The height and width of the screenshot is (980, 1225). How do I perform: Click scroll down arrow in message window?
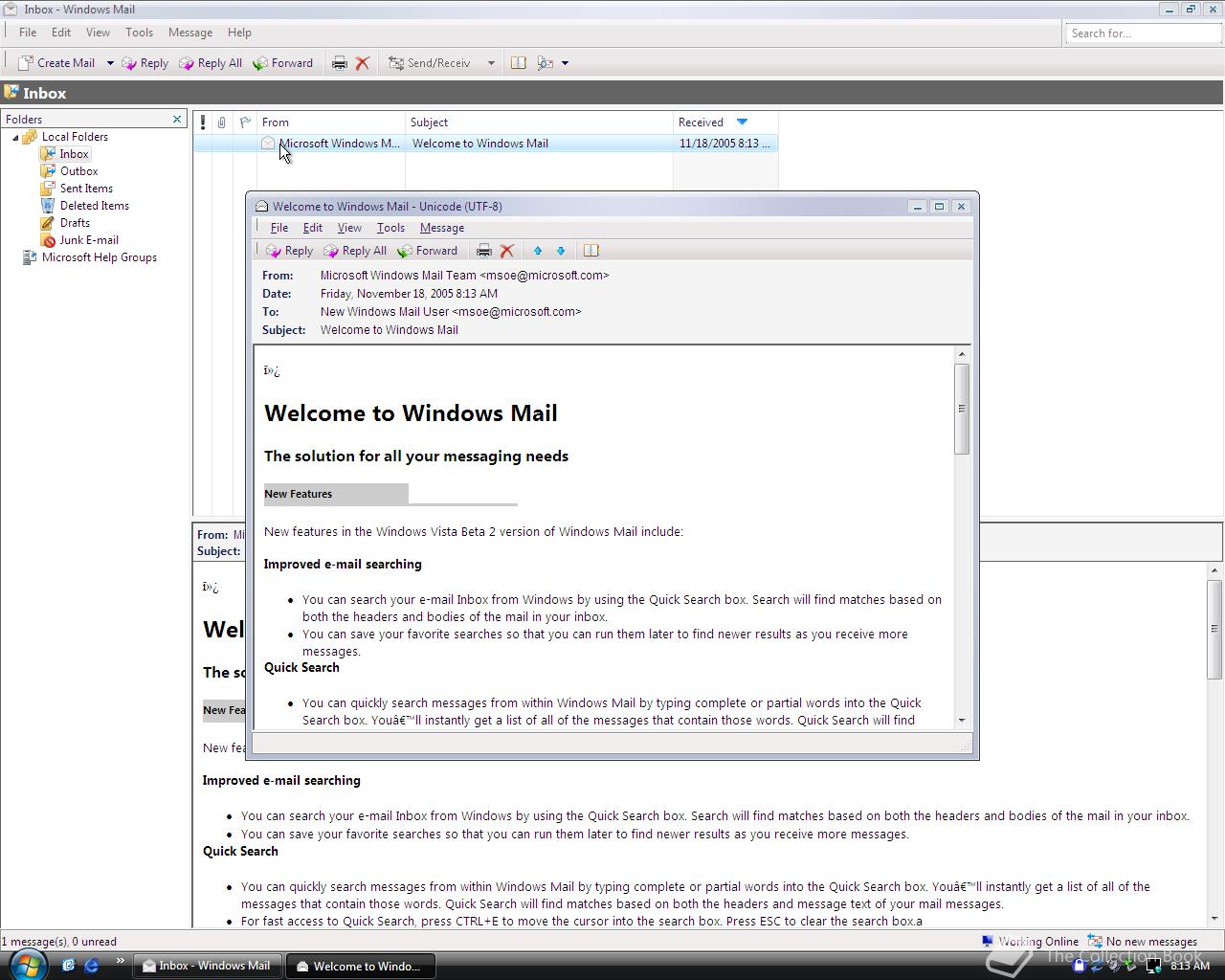tap(962, 721)
